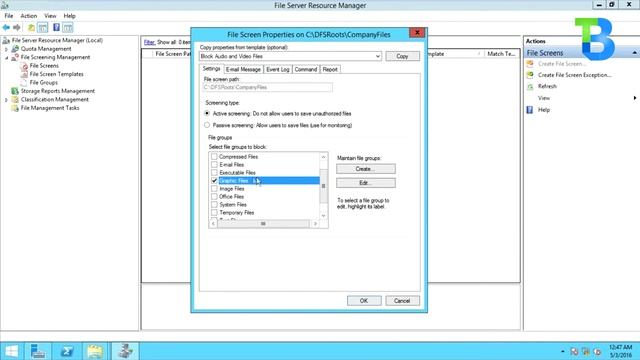Click the file groups horizontal scrollbar thumb
Screen dimensions: 640x360
[263, 224]
